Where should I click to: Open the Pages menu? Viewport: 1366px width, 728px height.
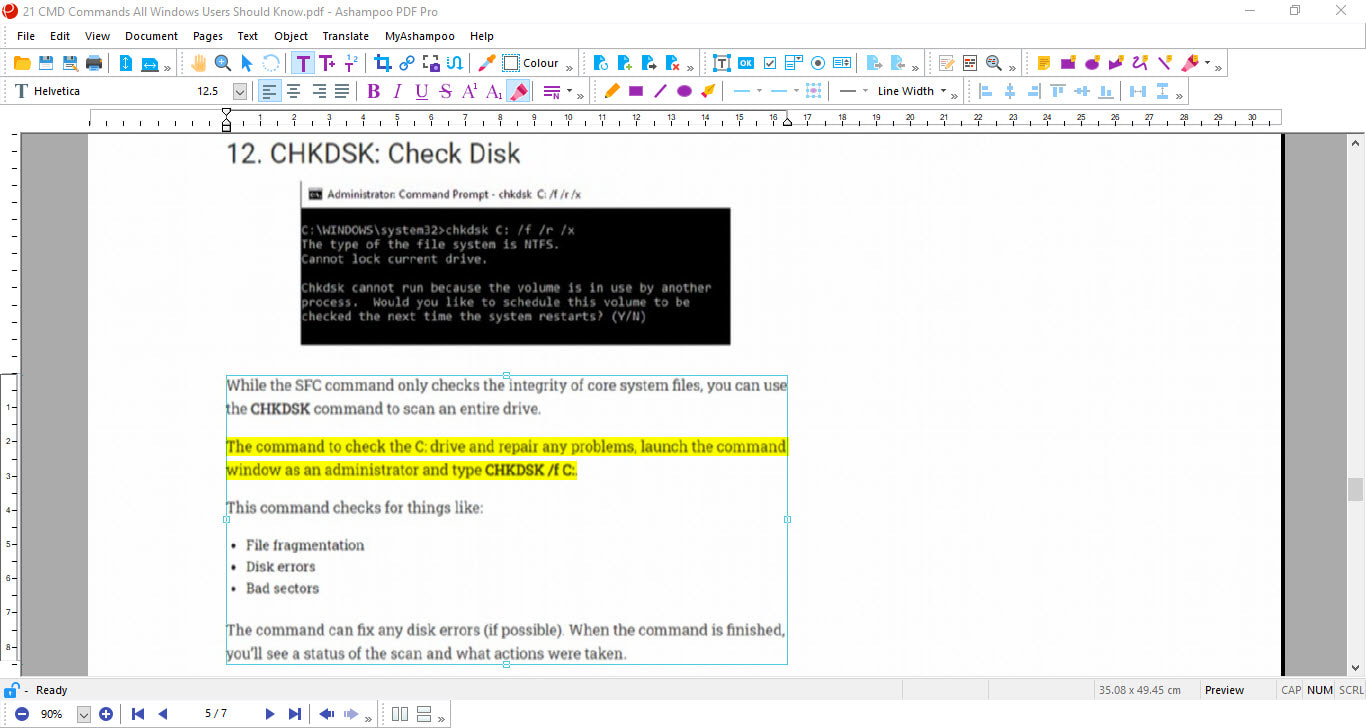click(208, 36)
